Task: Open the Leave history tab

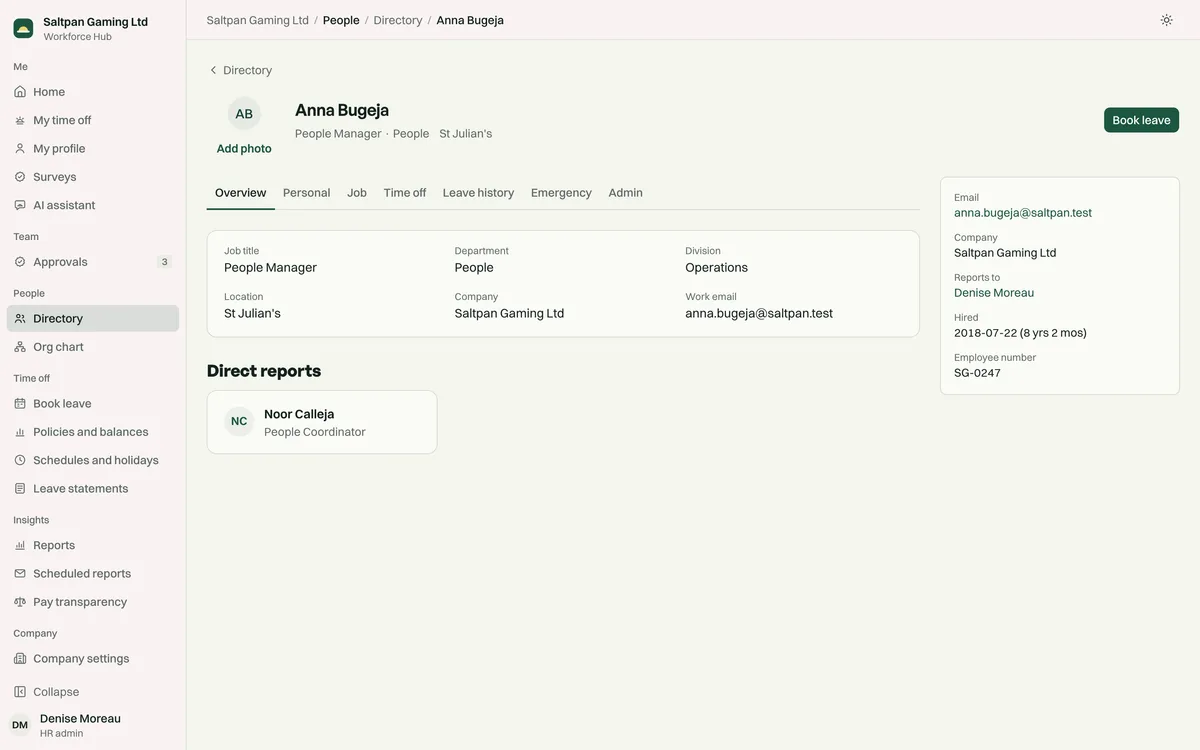Action: click(479, 193)
